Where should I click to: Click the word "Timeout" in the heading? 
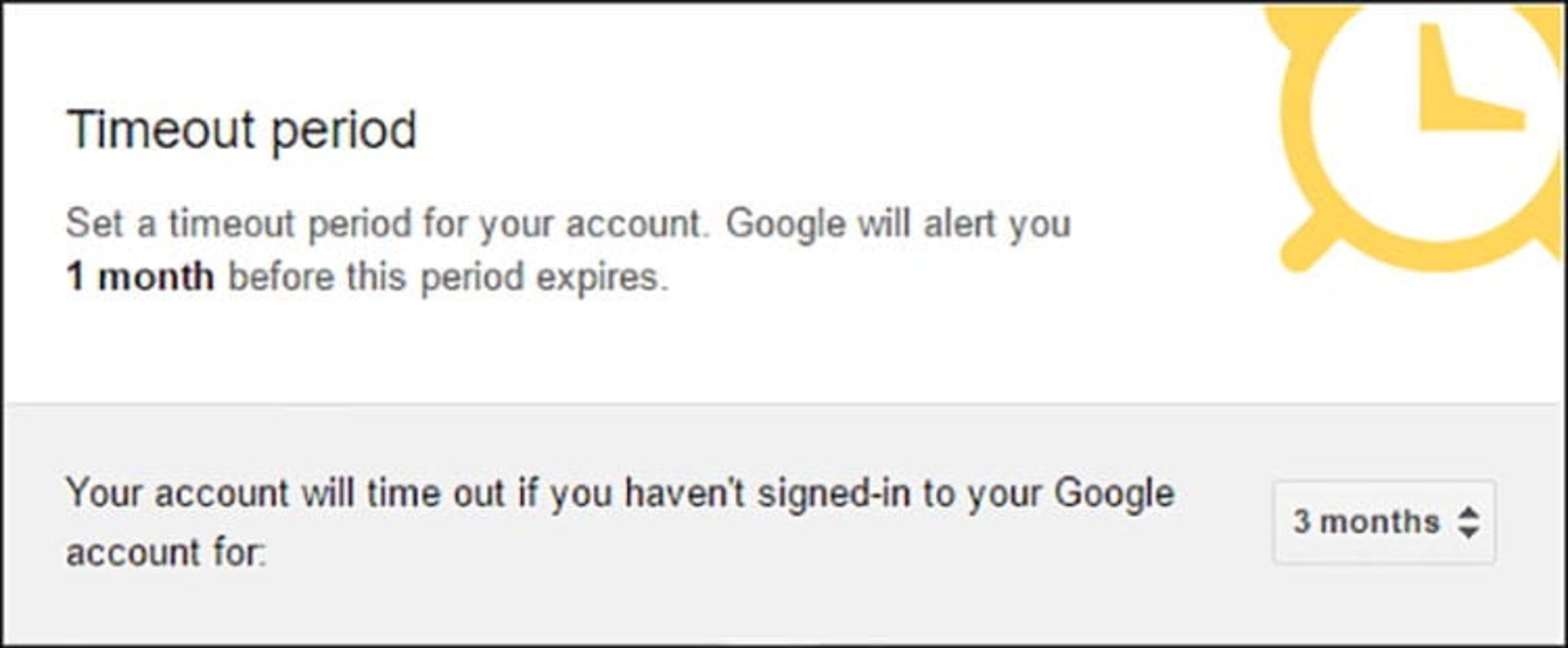[x=161, y=131]
